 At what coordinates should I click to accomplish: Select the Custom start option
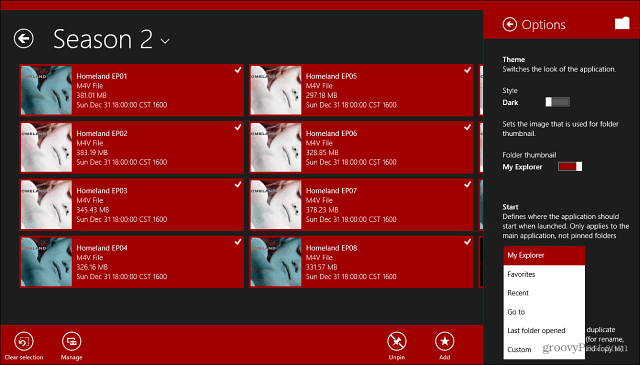[544, 349]
